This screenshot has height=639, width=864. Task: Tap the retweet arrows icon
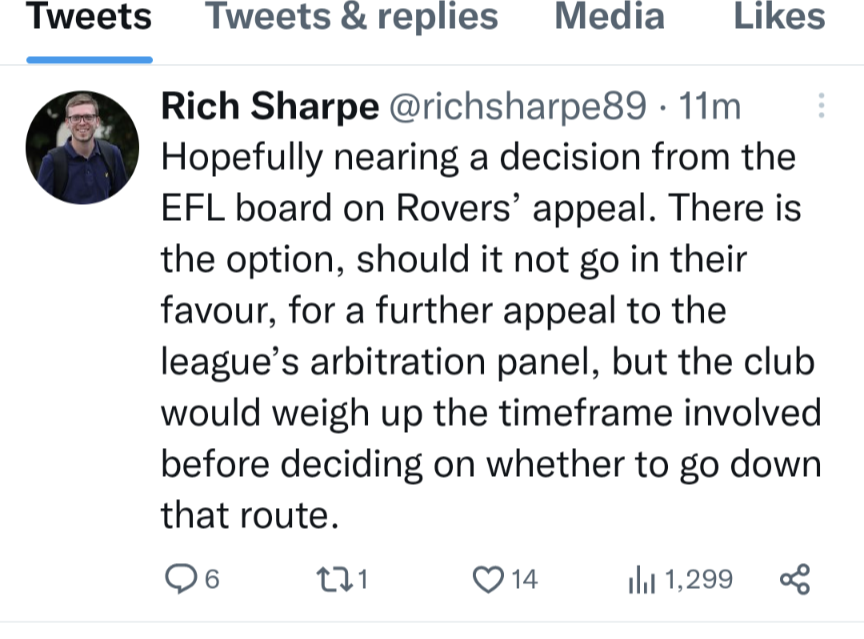(x=334, y=580)
